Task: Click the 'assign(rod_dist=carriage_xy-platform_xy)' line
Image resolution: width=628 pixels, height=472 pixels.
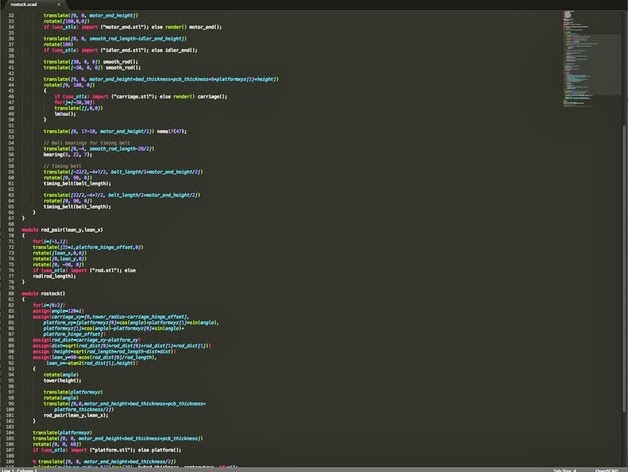Action: [87, 340]
